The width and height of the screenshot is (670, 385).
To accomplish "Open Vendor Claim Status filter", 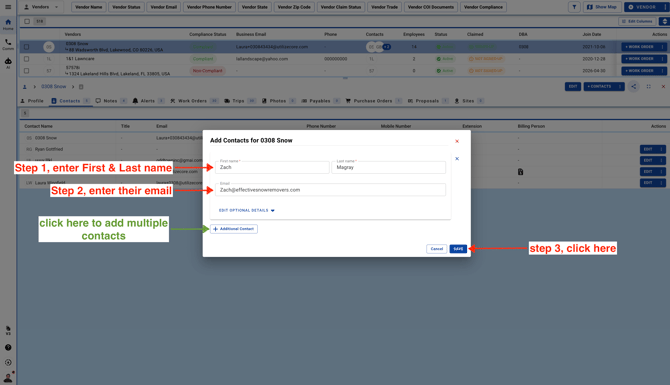I will coord(341,7).
